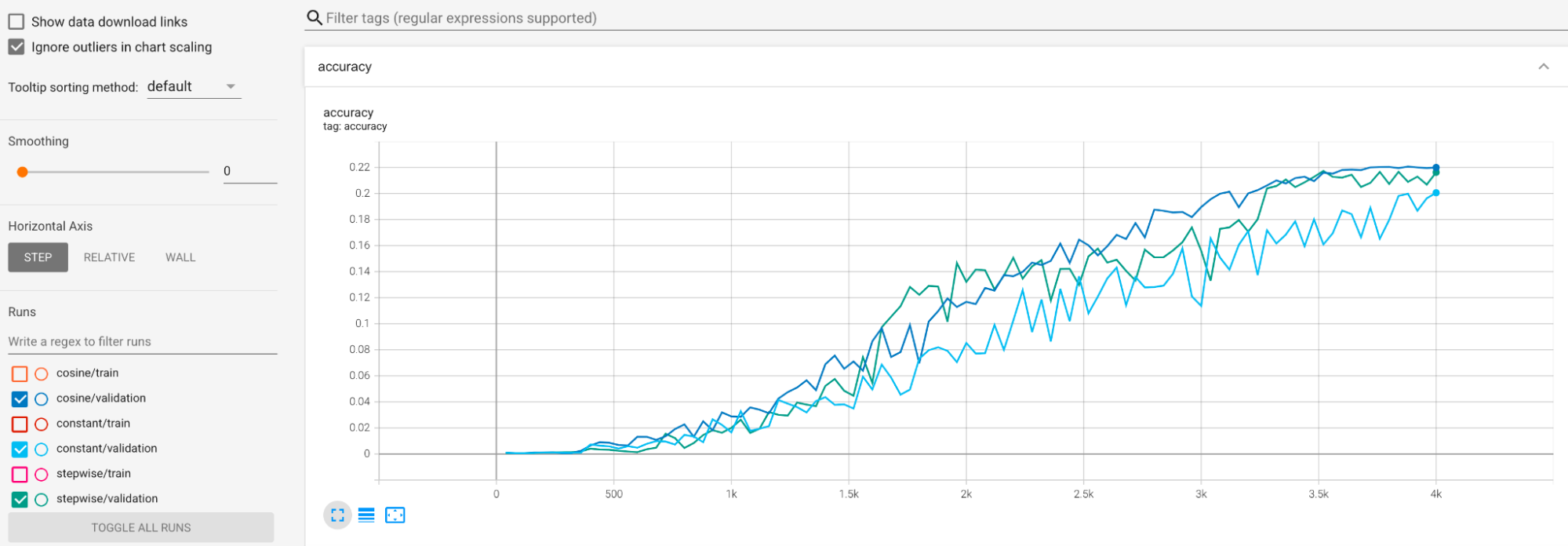Viewport: 1568px width, 546px height.
Task: Open the Tooltip sorting method dropdown
Action: 194,86
